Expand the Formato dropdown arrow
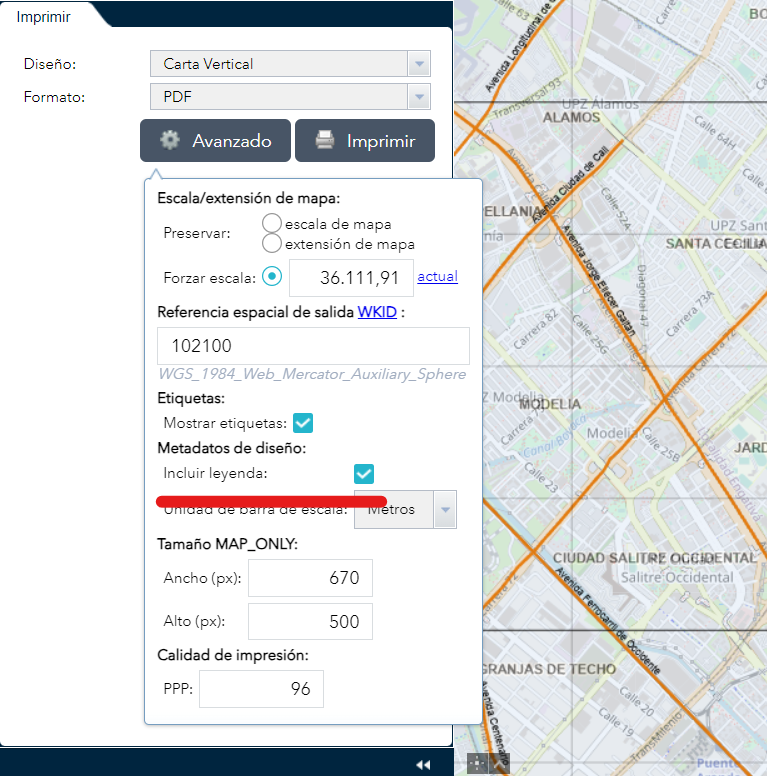Screen dimensions: 767x776 tap(419, 97)
